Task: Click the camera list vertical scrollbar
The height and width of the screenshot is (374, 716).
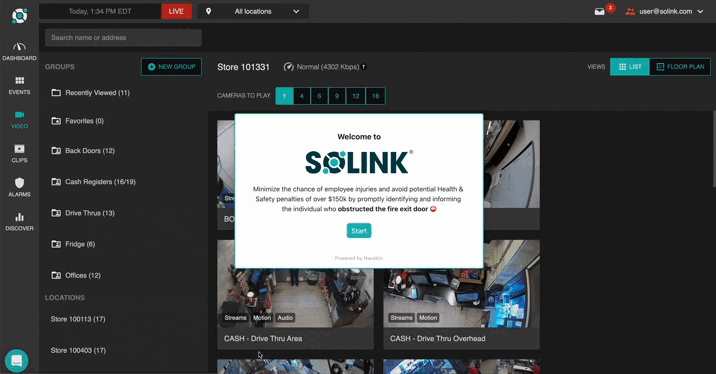Action: click(x=714, y=148)
